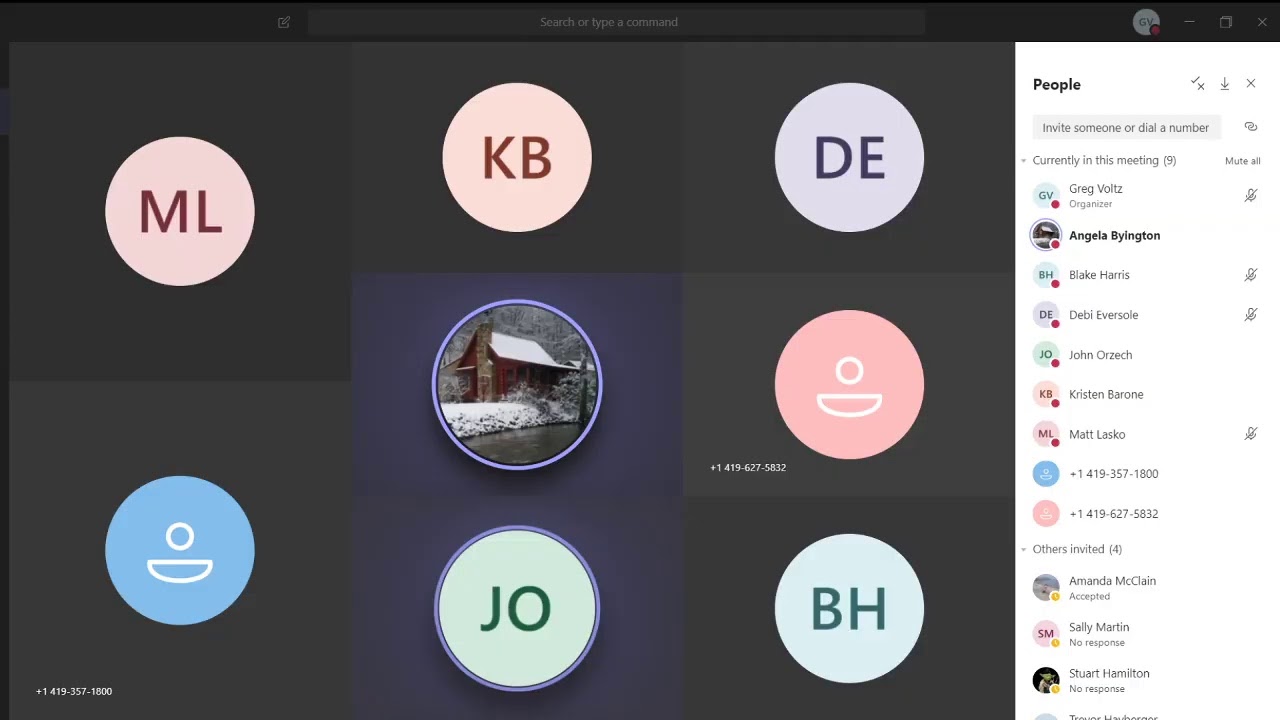1280x720 pixels.
Task: Select Kristen Barone in the participant list
Action: pos(1146,394)
